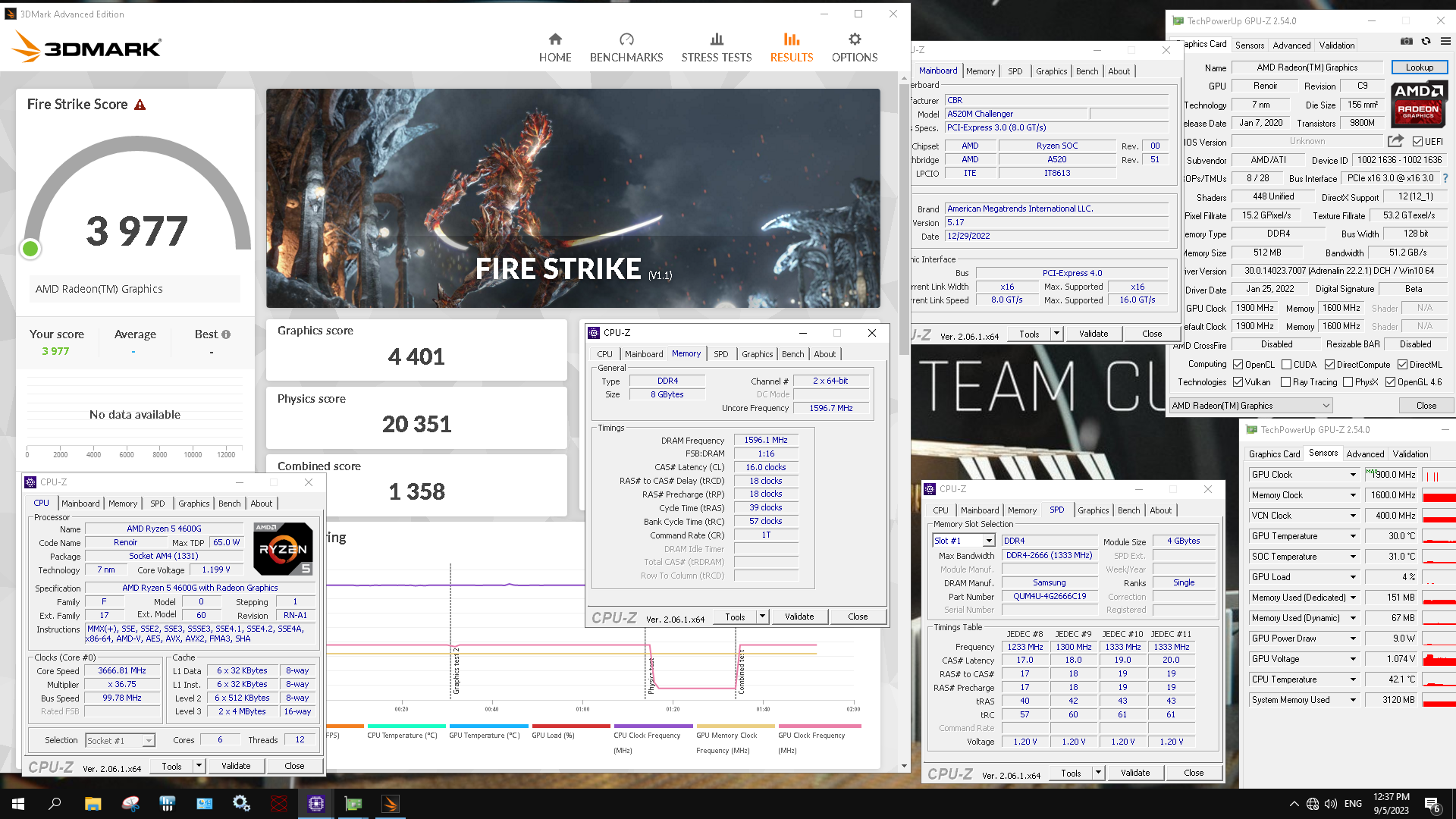
Task: Click Fire Strike thumbnail image
Action: 573,199
